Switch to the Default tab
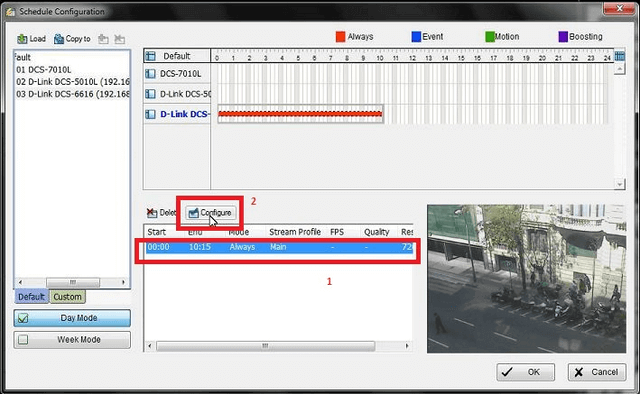Screen dimensions: 640x394 (31, 297)
